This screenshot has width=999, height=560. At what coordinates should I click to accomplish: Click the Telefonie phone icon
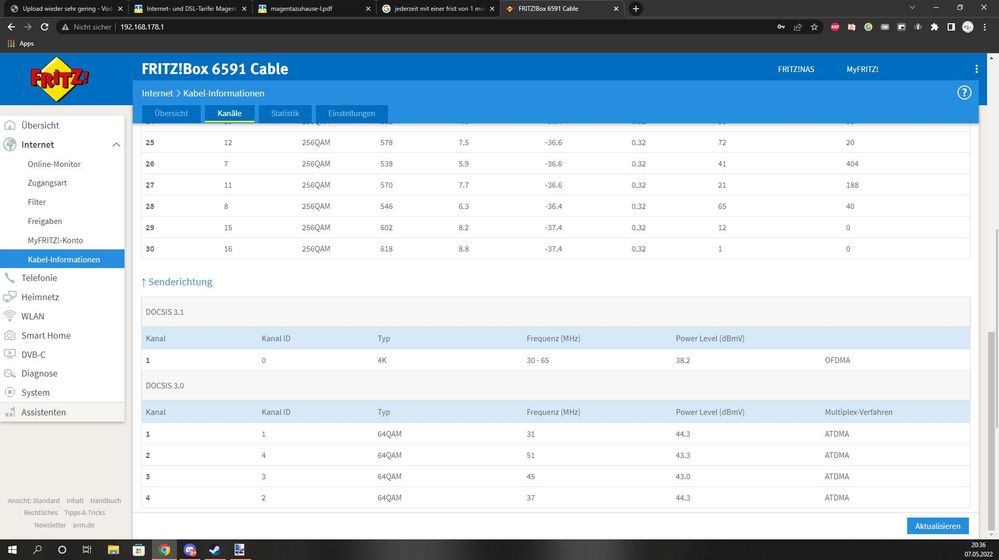tap(10, 278)
